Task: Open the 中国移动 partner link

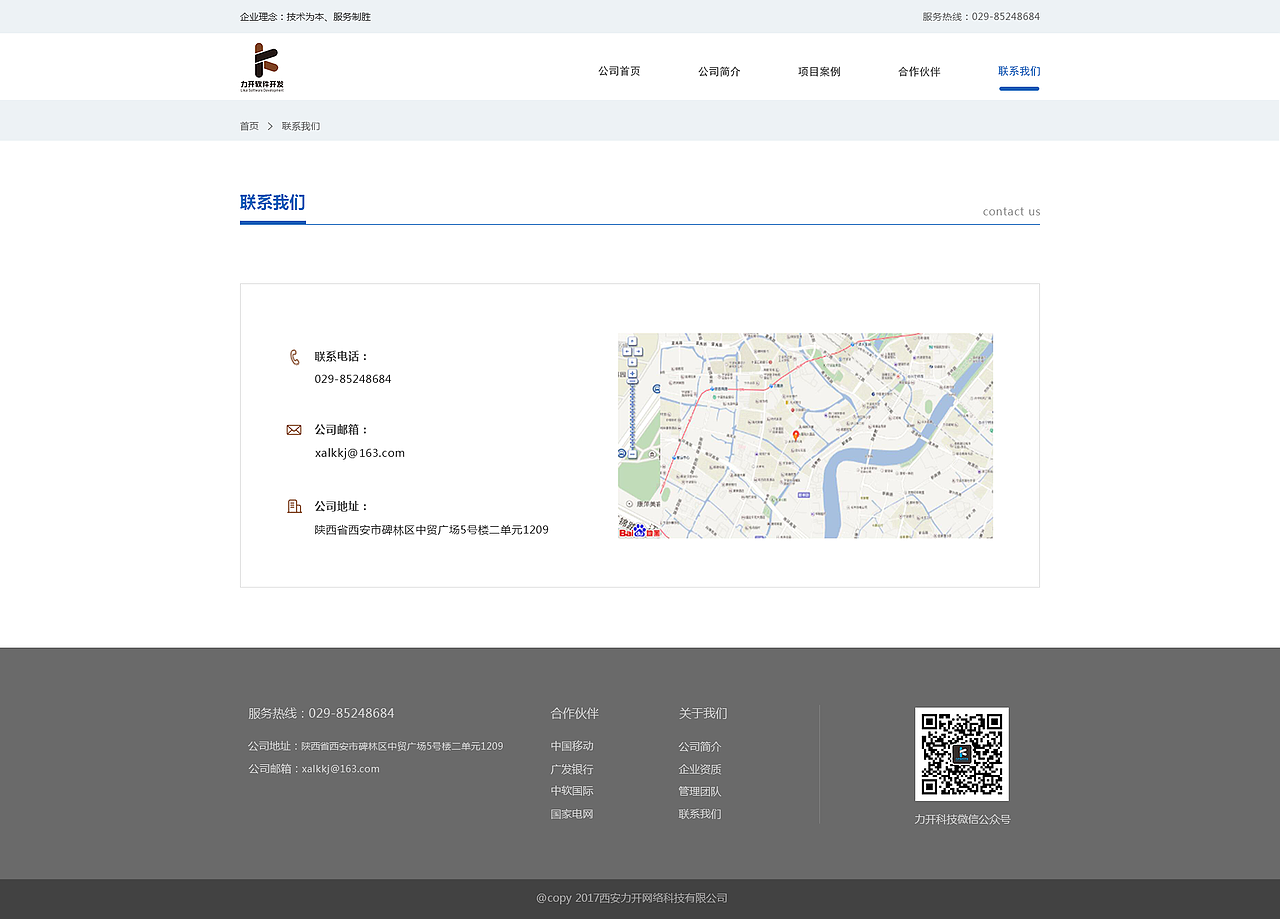Action: [571, 745]
